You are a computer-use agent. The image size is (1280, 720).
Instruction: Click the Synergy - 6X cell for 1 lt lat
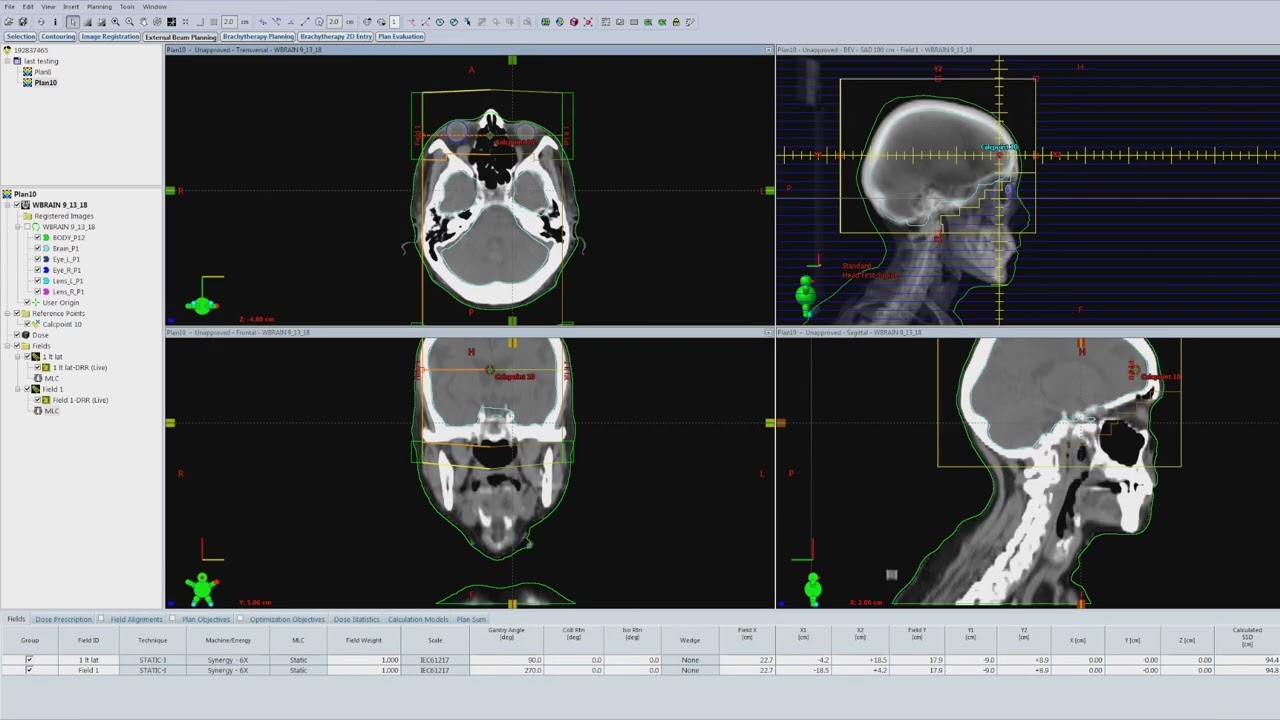tap(228, 660)
